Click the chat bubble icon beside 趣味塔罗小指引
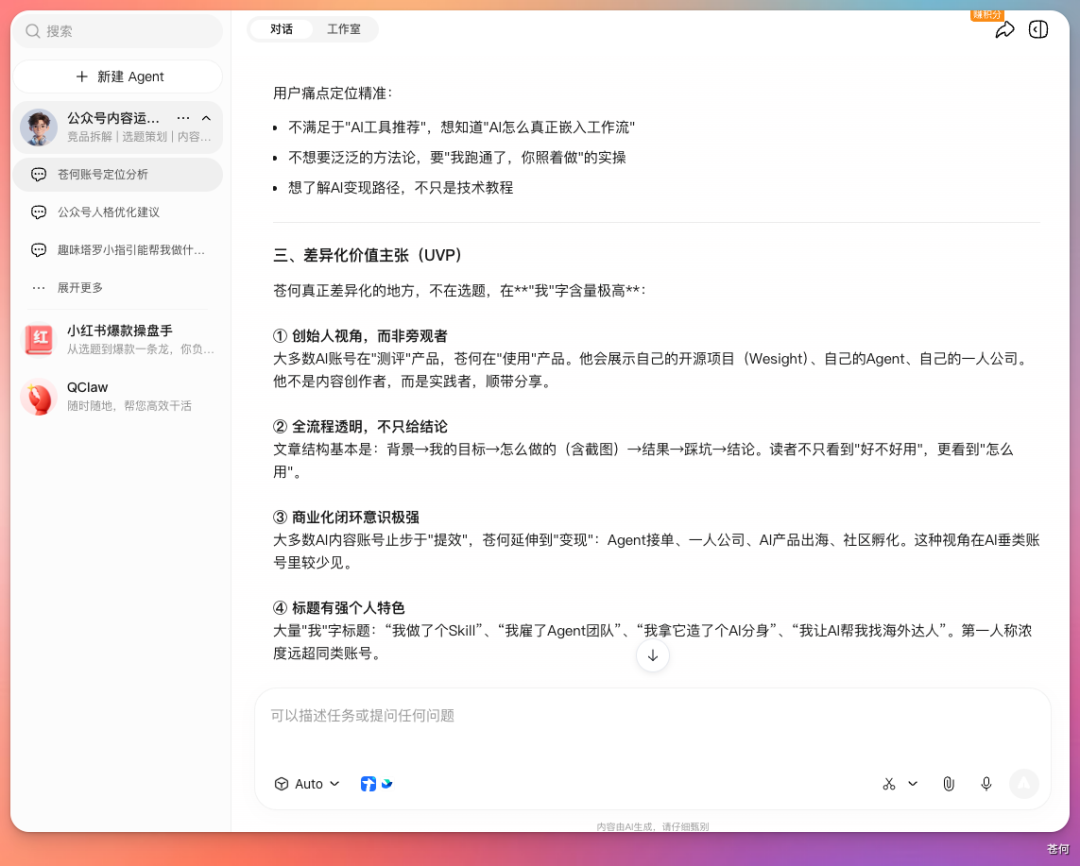Viewport: 1080px width, 866px height. pyautogui.click(x=39, y=249)
